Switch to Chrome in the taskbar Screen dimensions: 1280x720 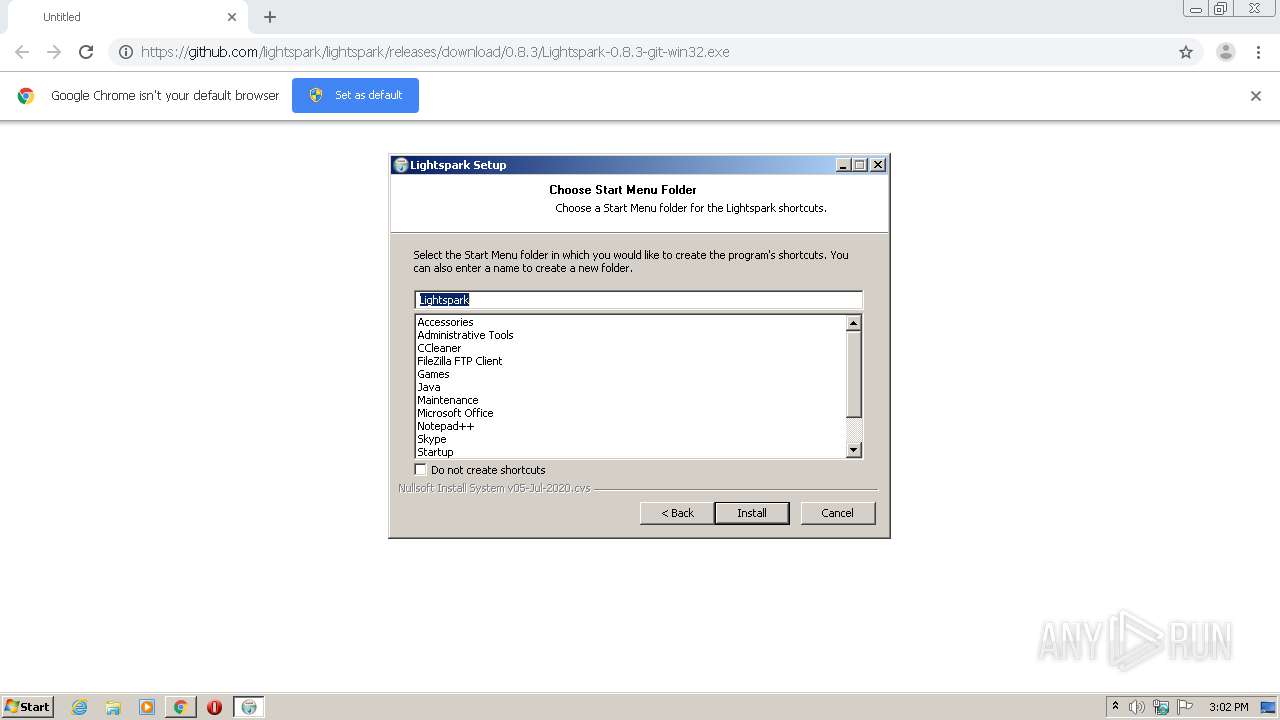[180, 707]
